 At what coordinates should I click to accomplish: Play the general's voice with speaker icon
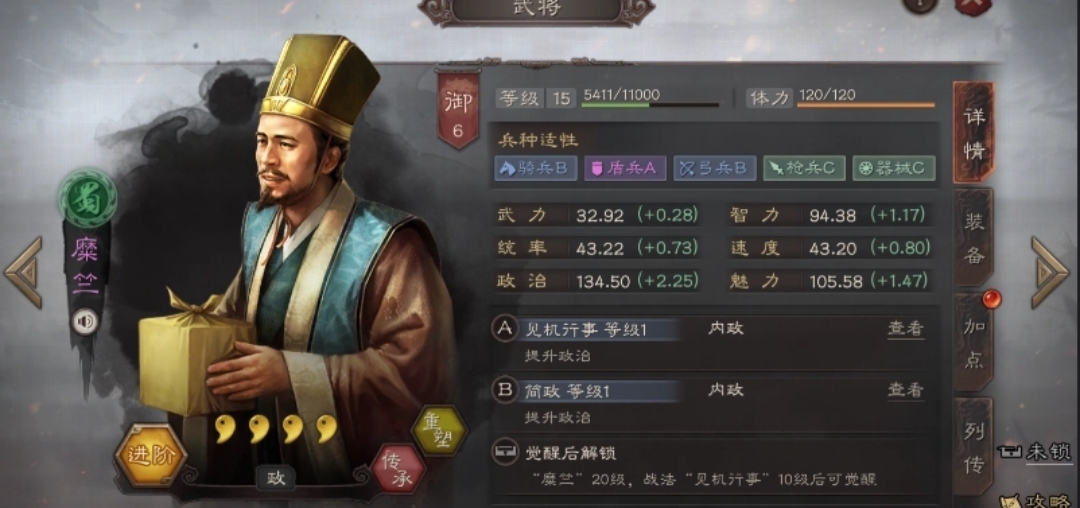point(85,321)
